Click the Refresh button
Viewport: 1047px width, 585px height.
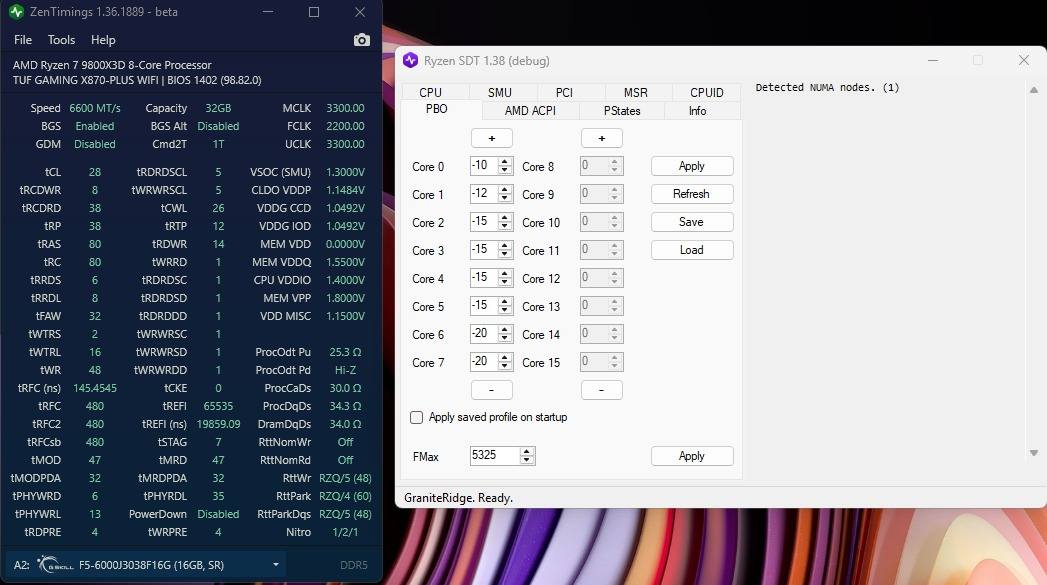coord(692,194)
